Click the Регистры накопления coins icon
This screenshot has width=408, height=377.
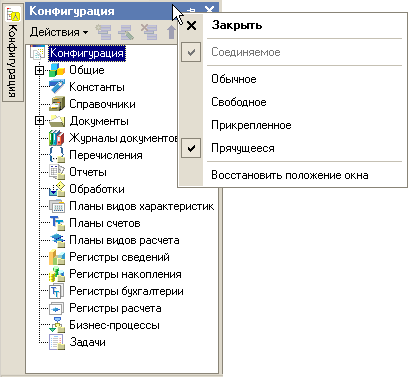57,274
